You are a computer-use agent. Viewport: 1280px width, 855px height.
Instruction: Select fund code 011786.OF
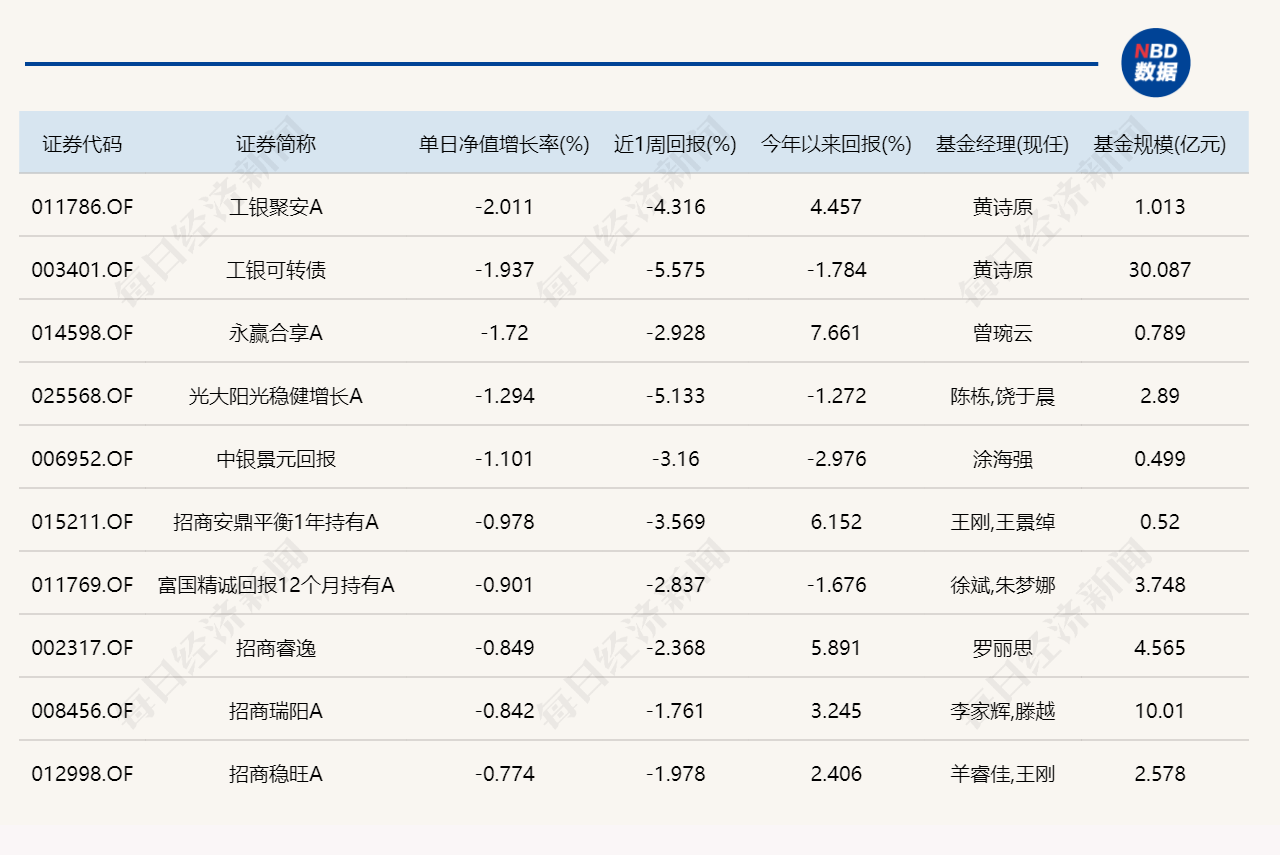click(x=82, y=207)
